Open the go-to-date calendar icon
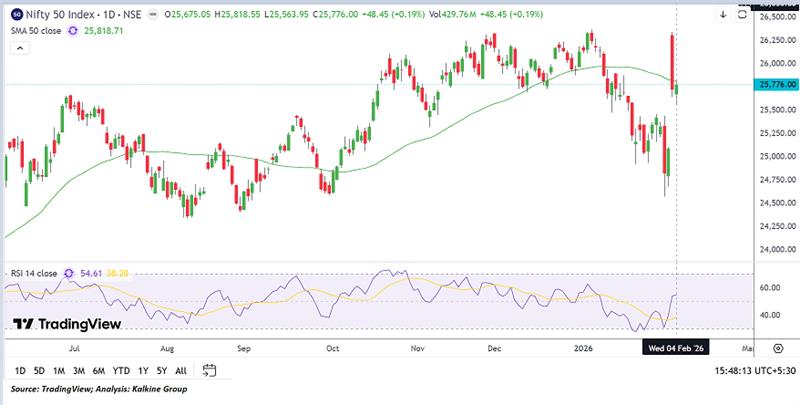Viewport: 800px width, 405px height. click(210, 371)
